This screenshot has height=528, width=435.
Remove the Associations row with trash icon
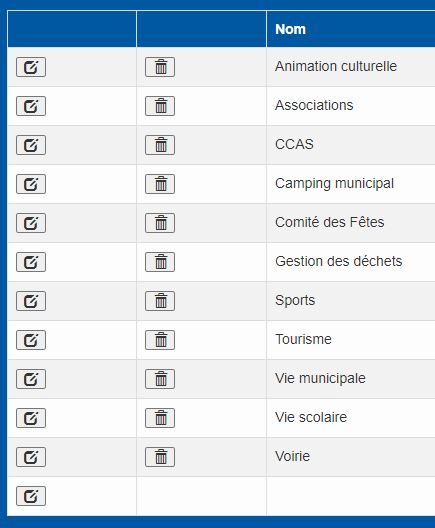click(160, 106)
